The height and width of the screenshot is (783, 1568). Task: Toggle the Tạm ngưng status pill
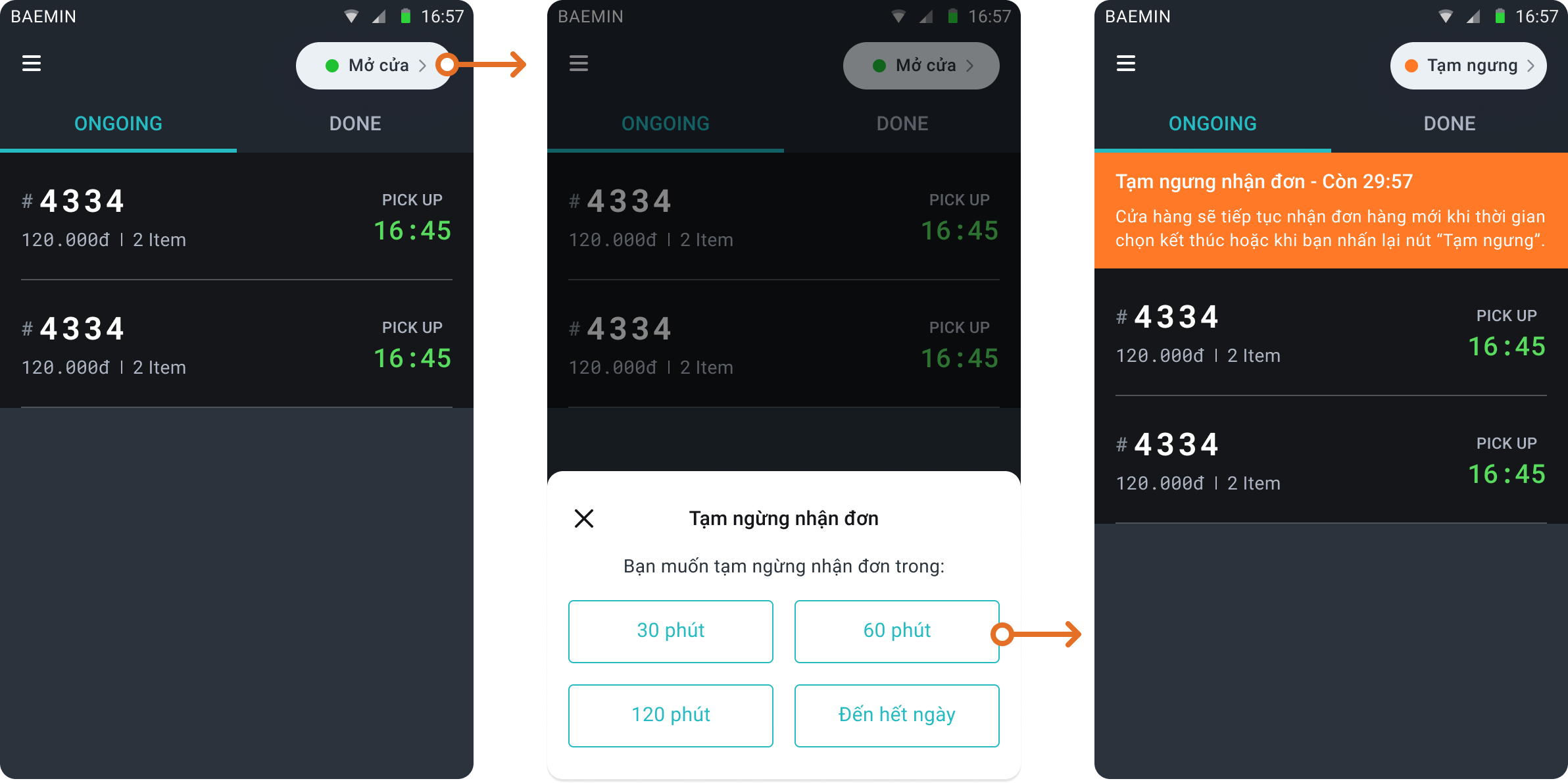pyautogui.click(x=1469, y=66)
